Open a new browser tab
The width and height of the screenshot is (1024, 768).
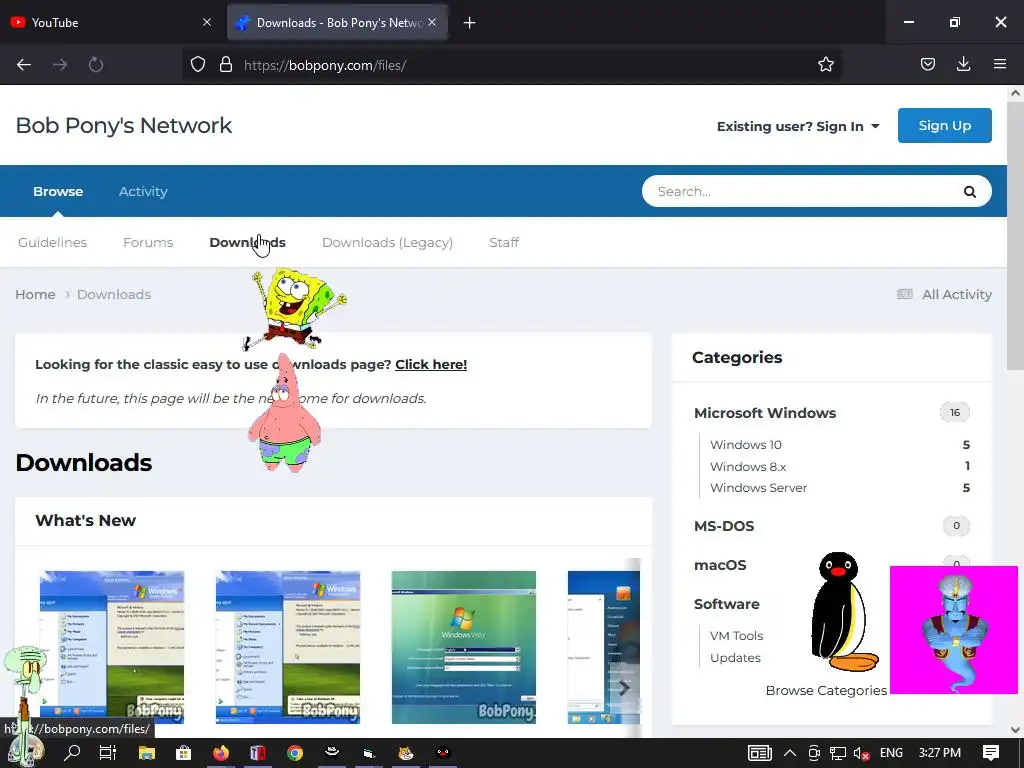pyautogui.click(x=470, y=23)
